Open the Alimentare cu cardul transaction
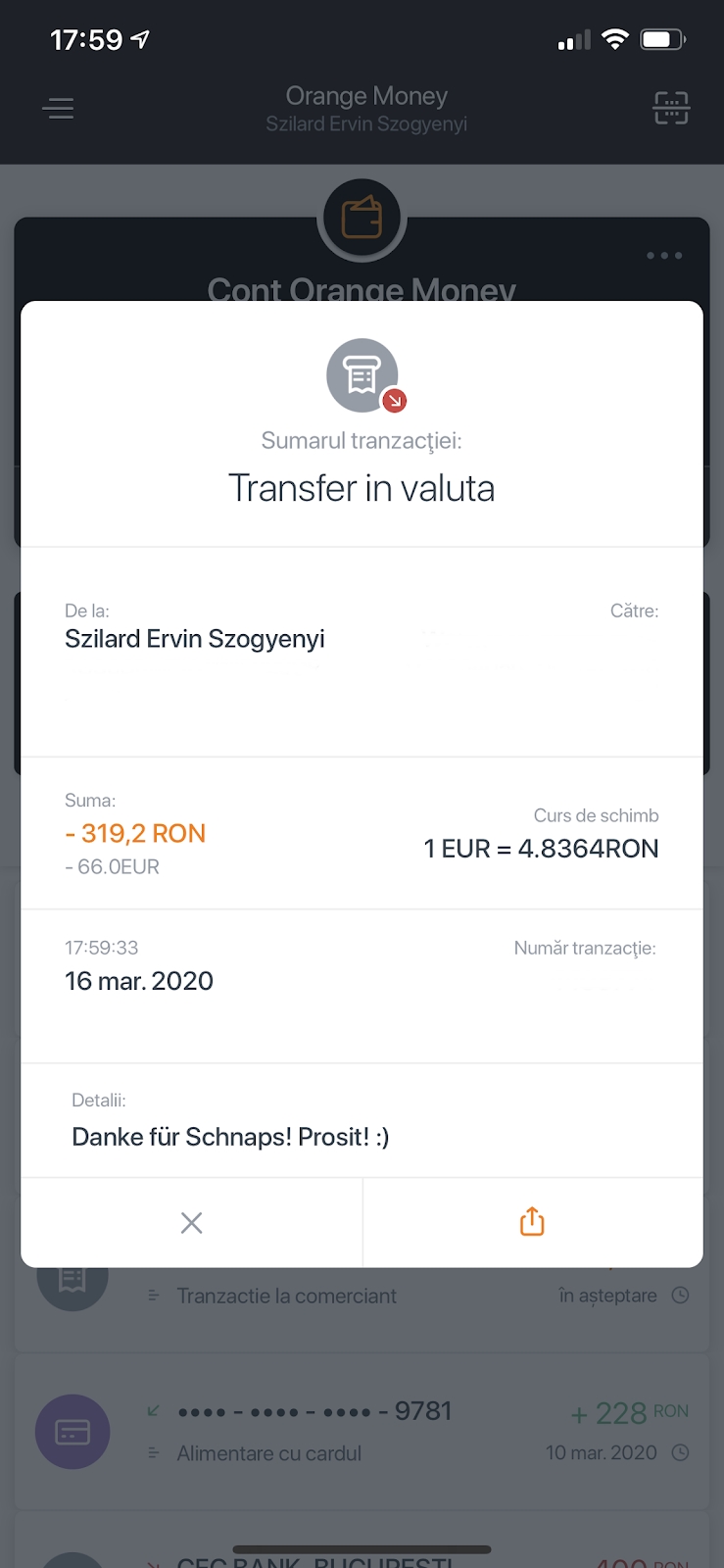 tap(269, 1453)
